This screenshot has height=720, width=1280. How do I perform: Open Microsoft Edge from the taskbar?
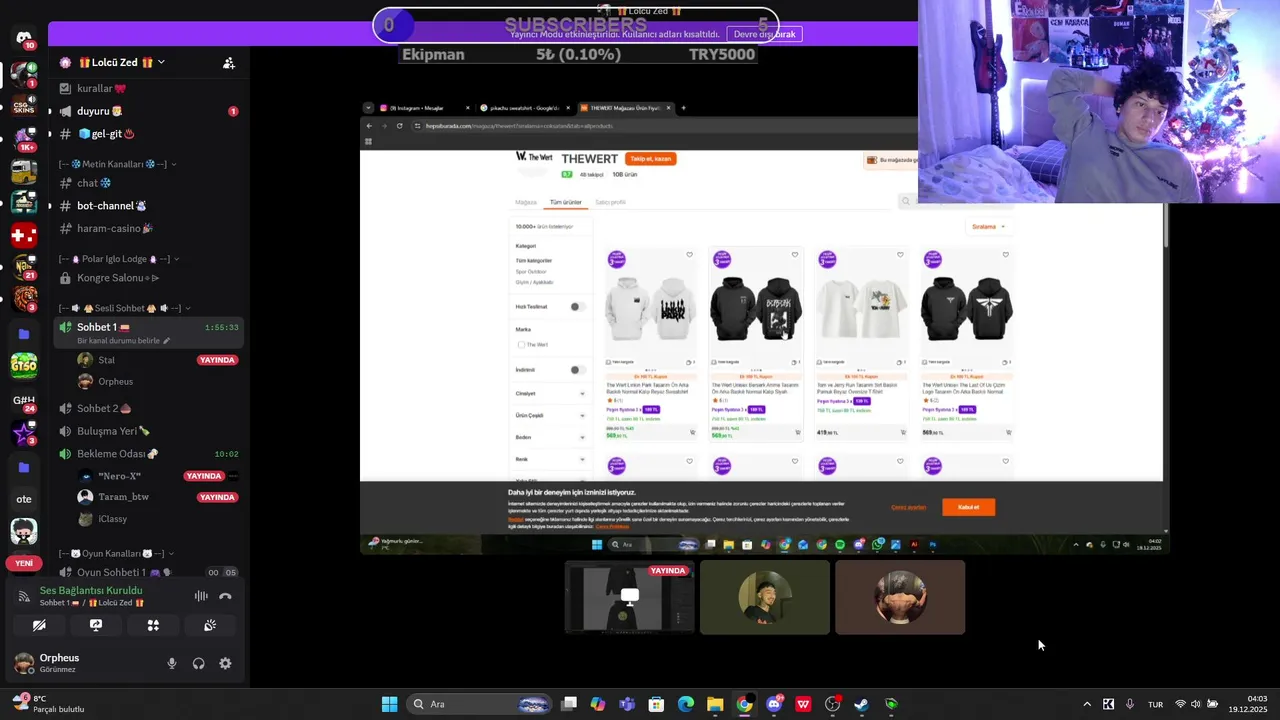tap(686, 704)
